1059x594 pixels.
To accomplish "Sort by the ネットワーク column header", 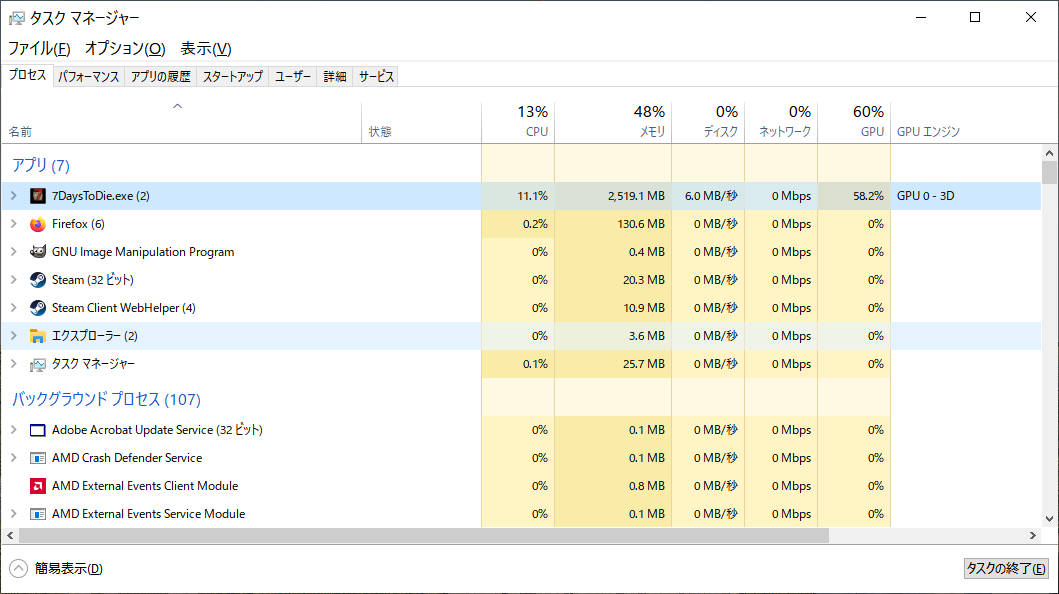I will click(781, 123).
